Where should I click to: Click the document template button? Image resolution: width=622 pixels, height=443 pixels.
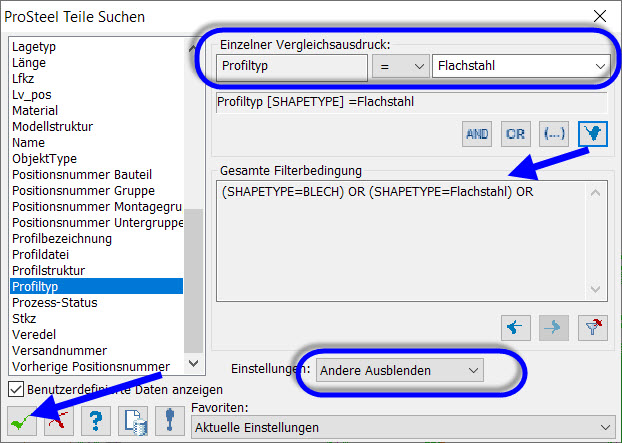pyautogui.click(x=133, y=421)
